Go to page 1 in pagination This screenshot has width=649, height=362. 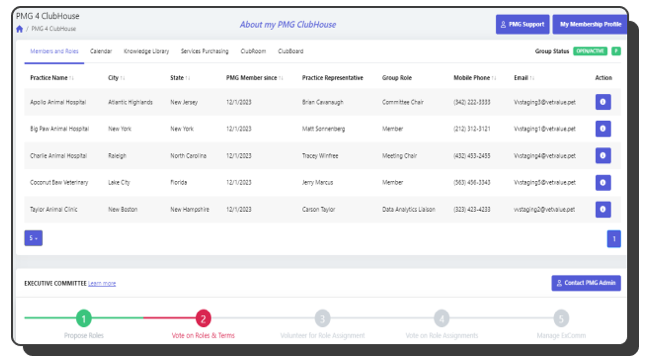point(614,239)
